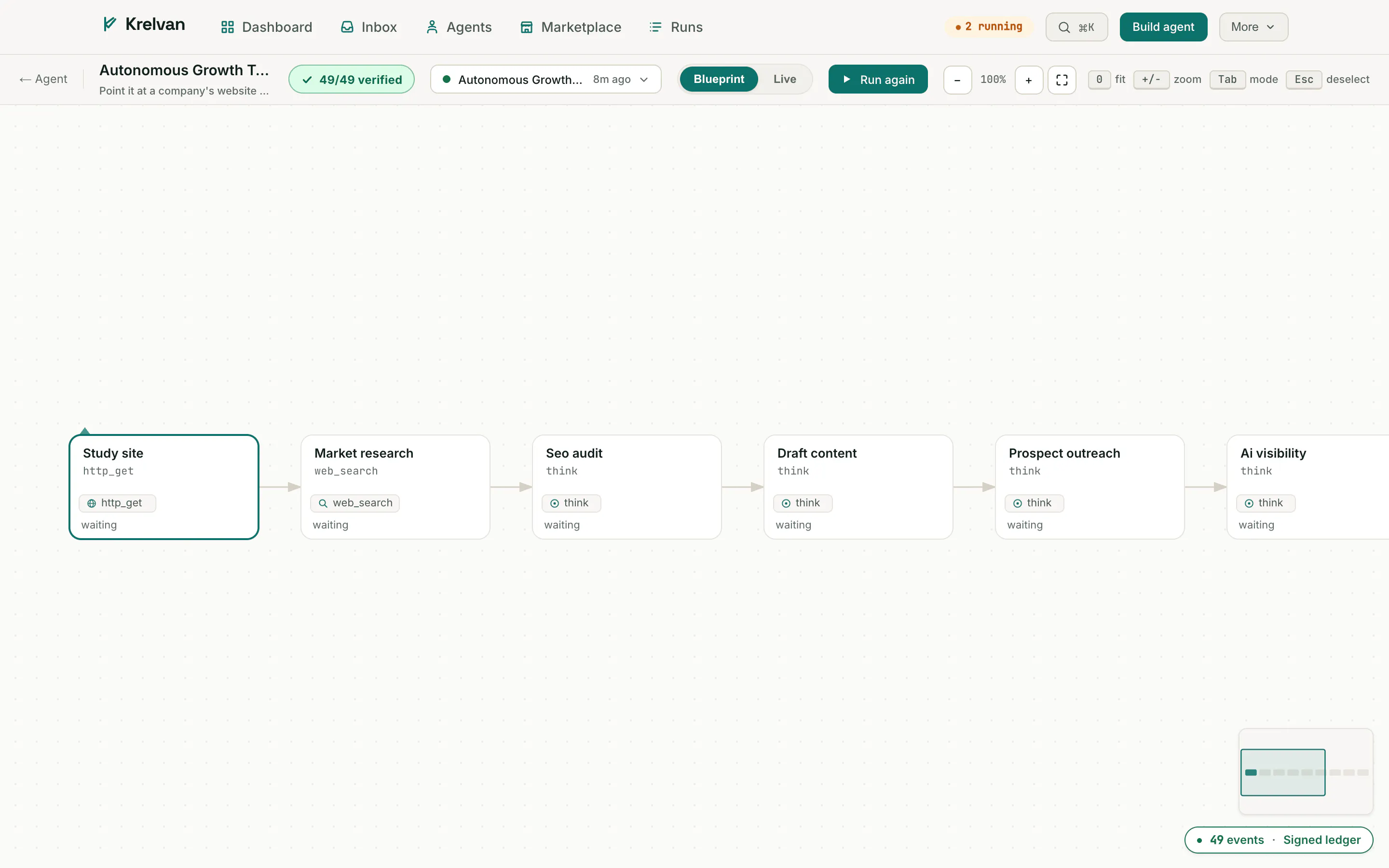Click the think chip in Ai visibility
Viewport: 1389px width, 868px height.
click(1266, 503)
